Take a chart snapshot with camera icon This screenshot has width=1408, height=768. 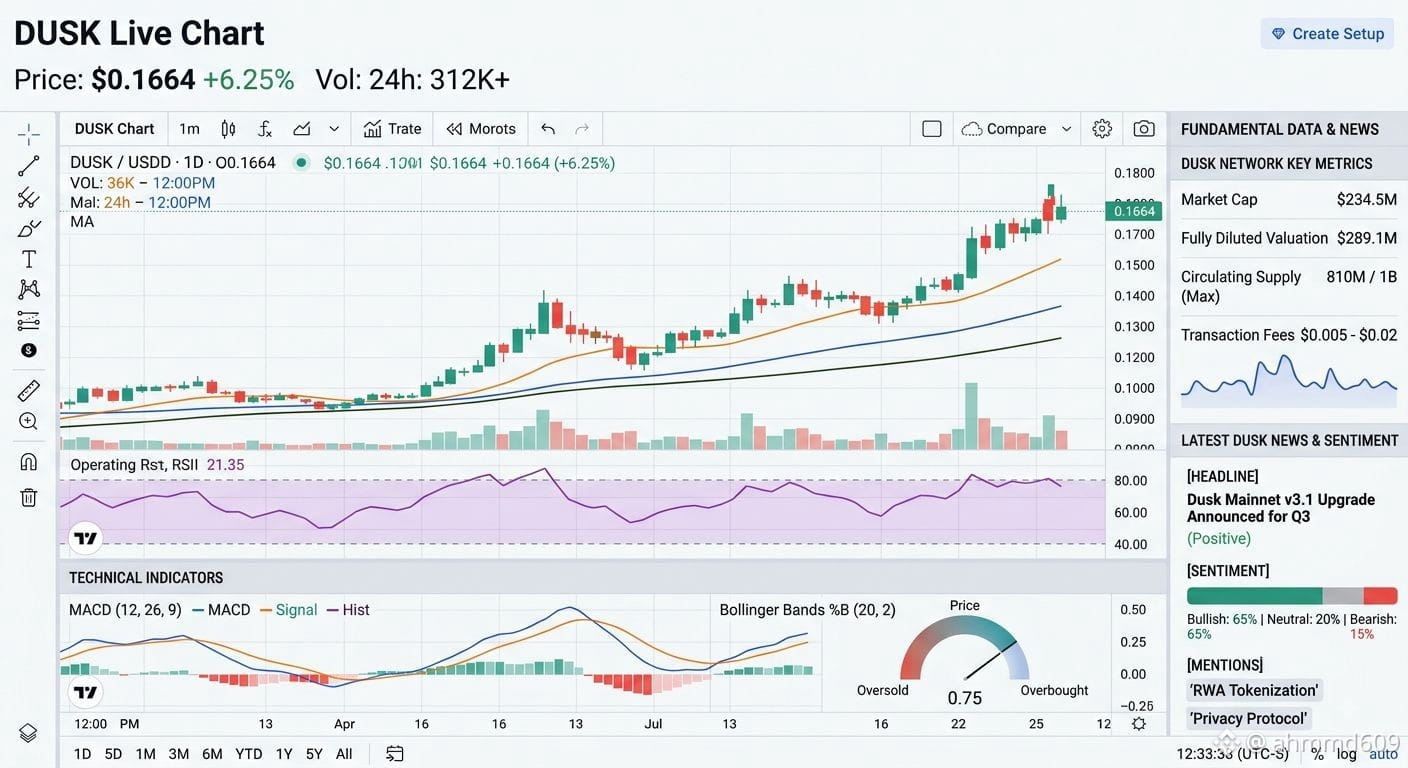[1144, 129]
